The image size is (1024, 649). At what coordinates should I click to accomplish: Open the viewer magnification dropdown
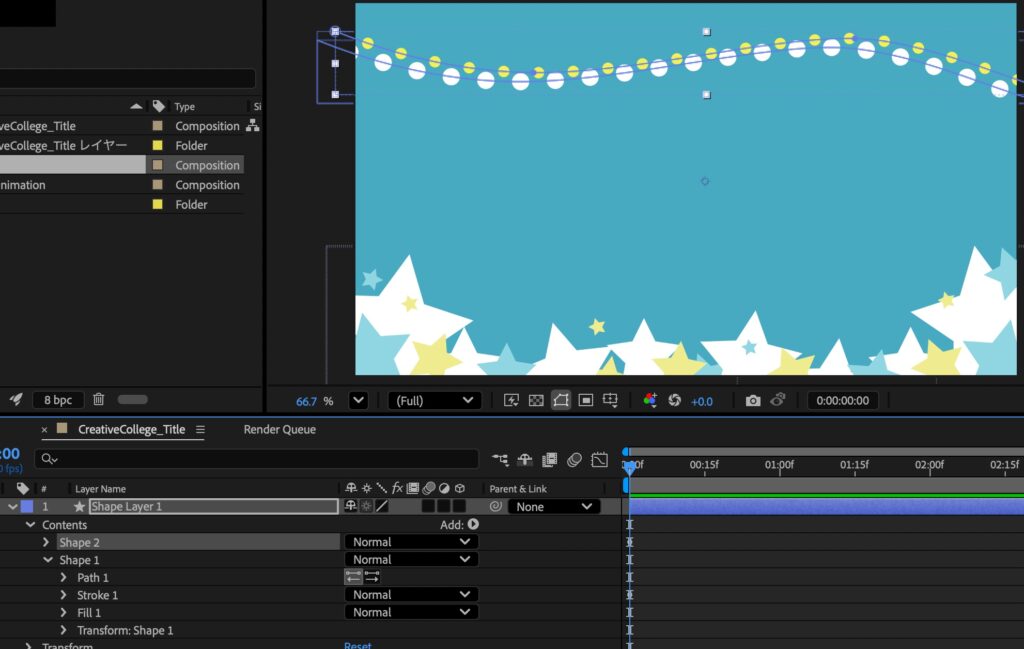(358, 401)
